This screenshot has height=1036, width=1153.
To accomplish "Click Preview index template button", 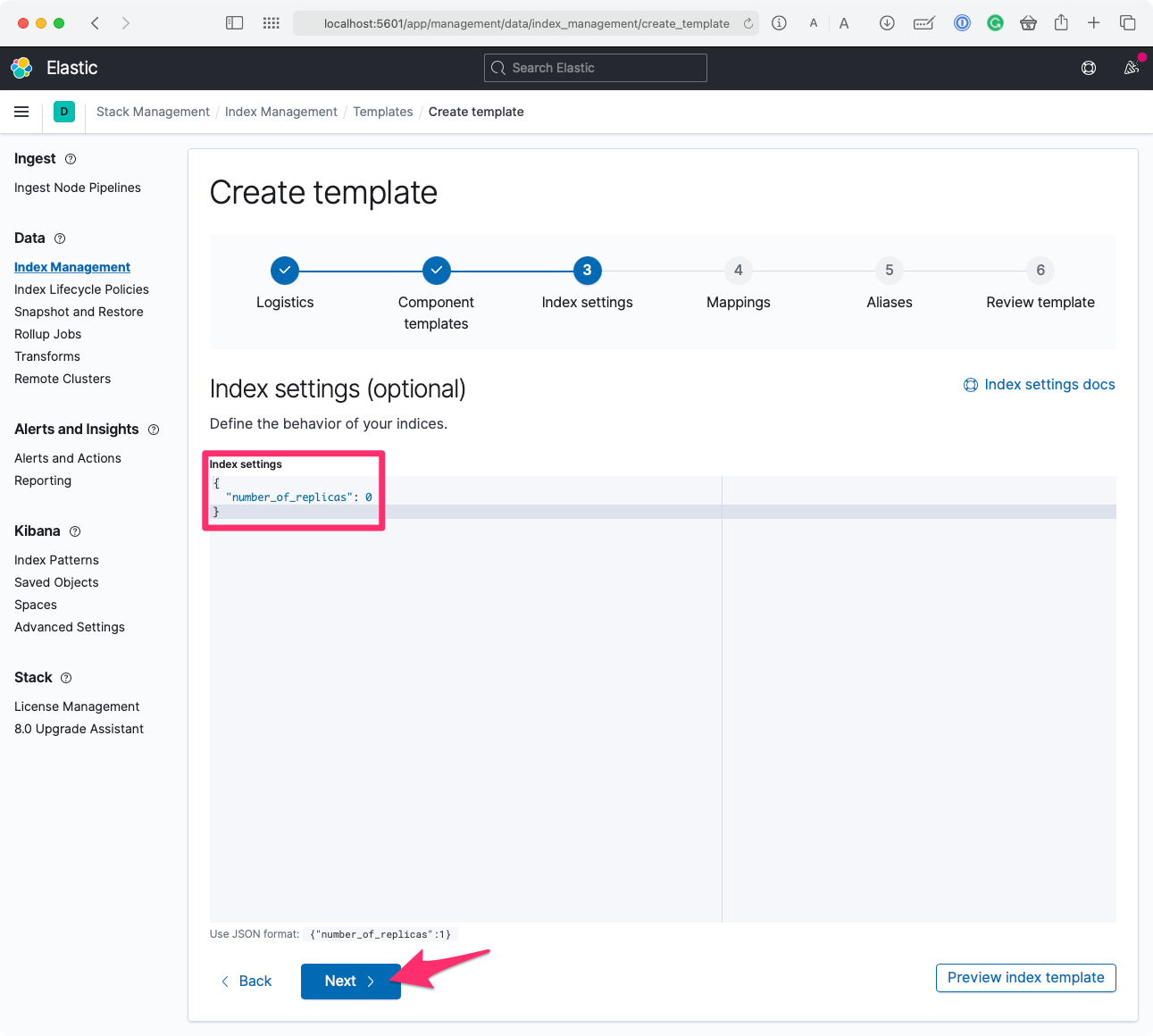I will coord(1025,978).
